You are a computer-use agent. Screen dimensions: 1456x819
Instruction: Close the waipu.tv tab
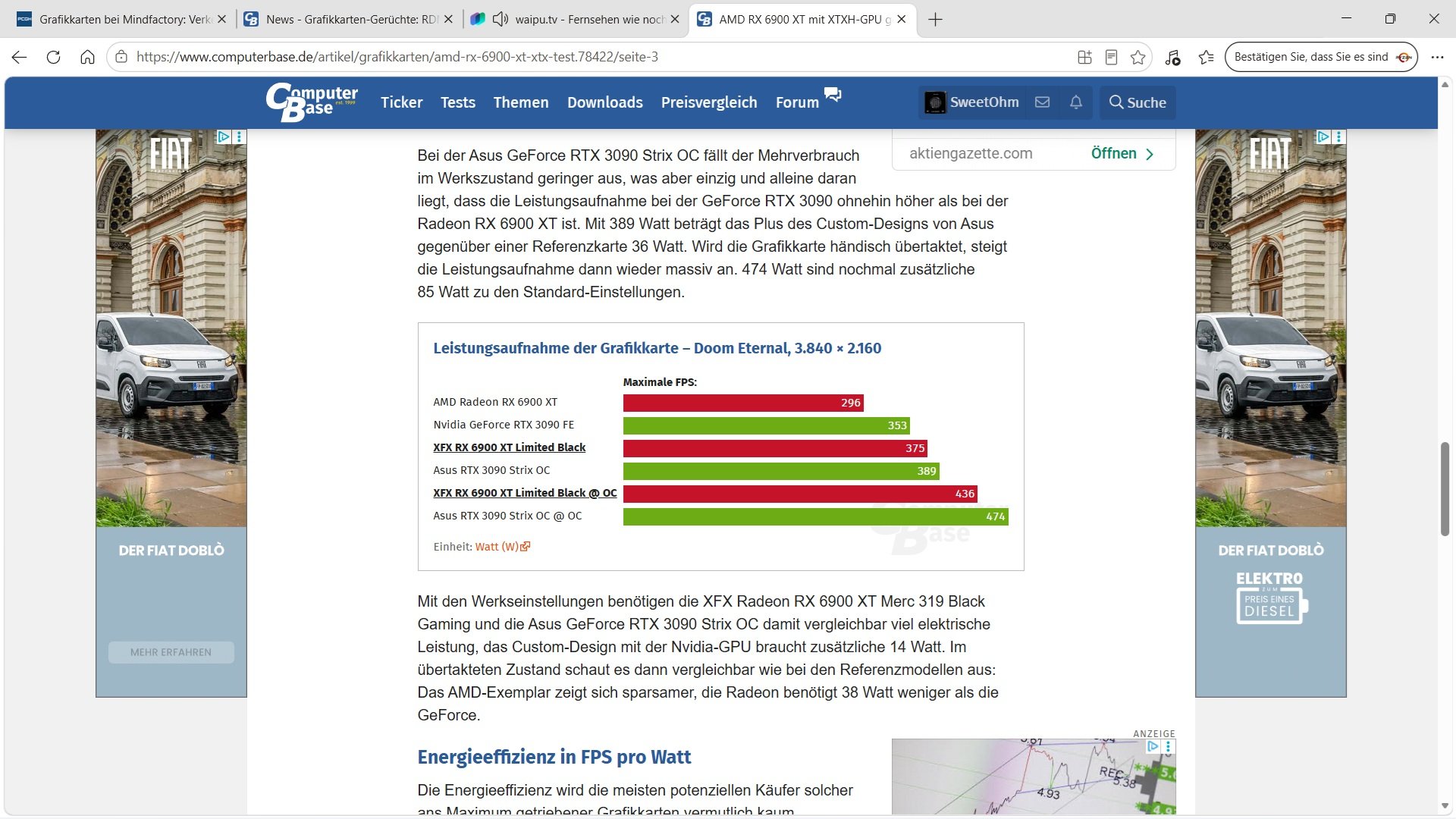tap(675, 20)
